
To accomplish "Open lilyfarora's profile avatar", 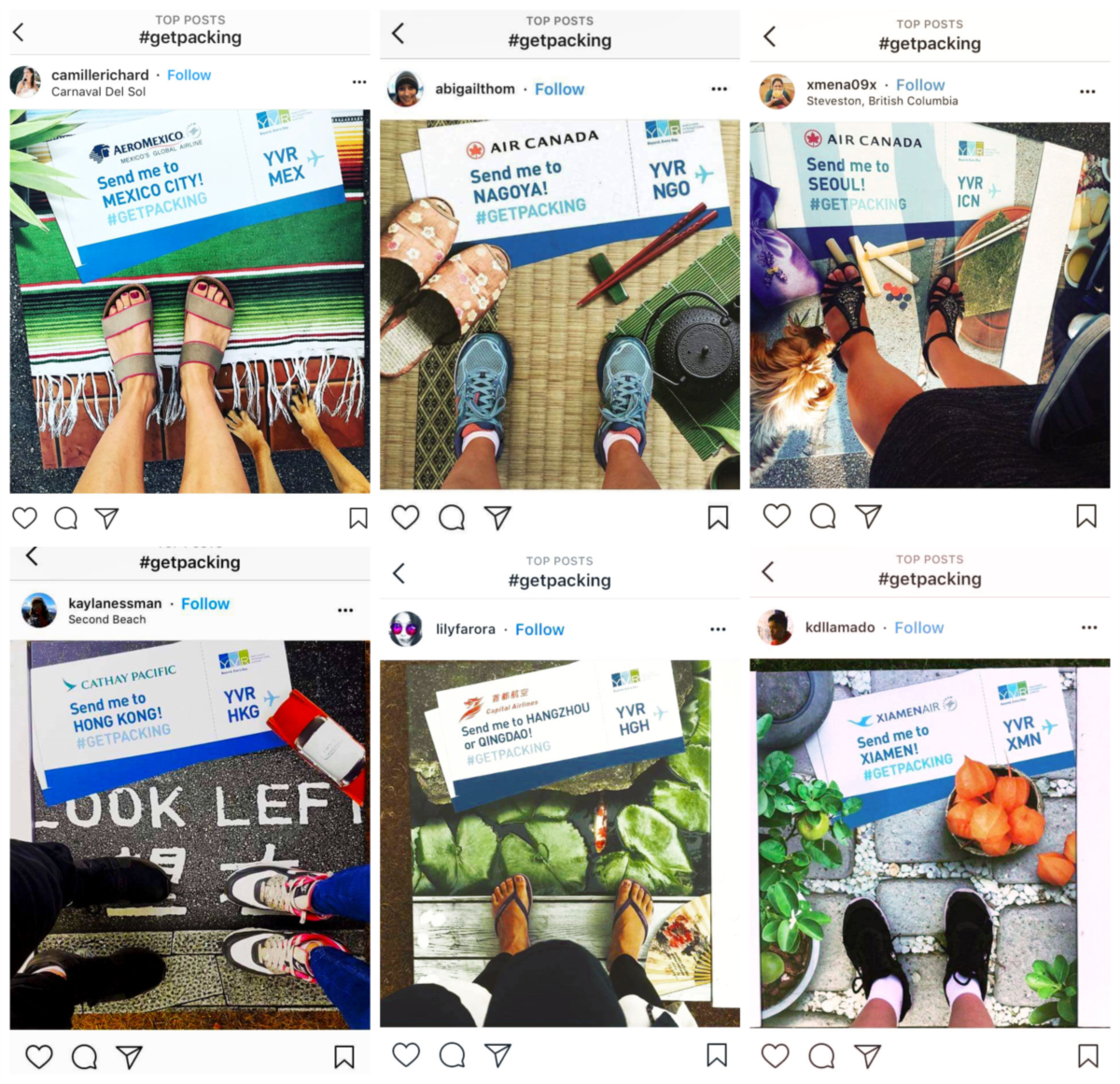I will (x=406, y=629).
